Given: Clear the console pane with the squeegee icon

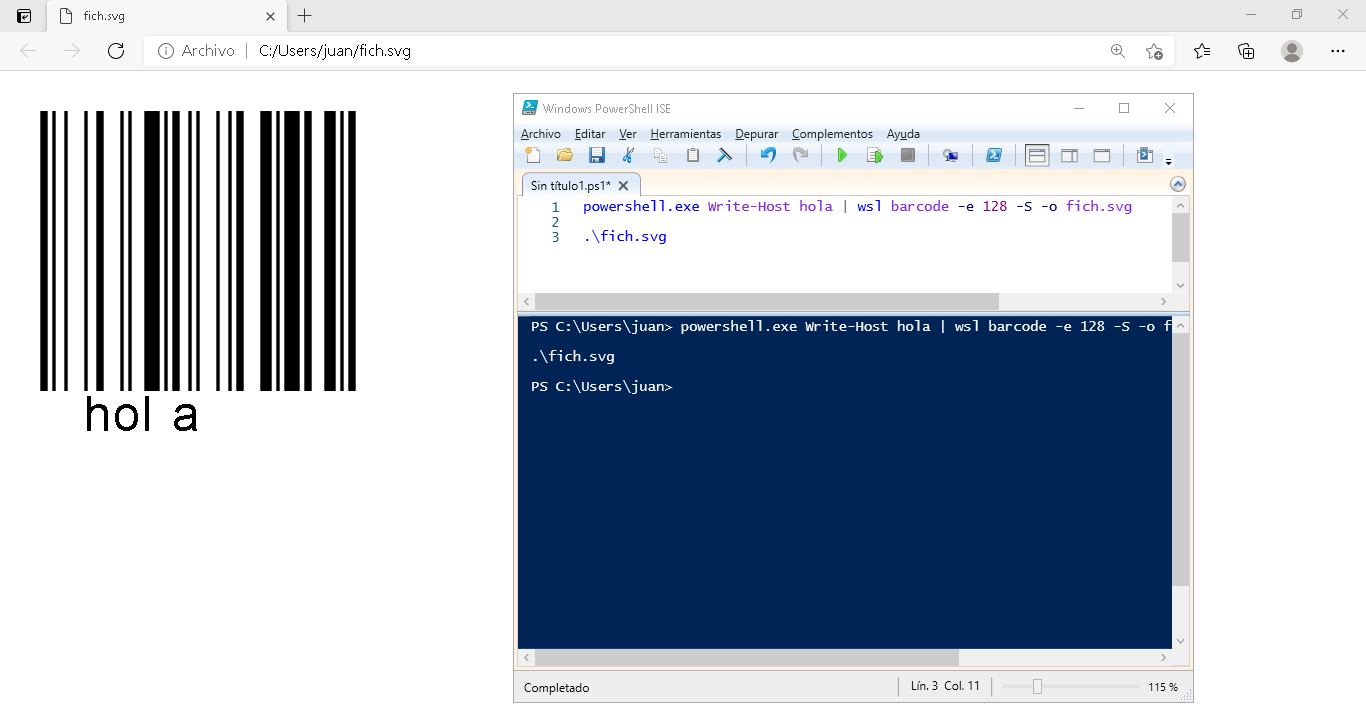Looking at the screenshot, I should pos(725,155).
